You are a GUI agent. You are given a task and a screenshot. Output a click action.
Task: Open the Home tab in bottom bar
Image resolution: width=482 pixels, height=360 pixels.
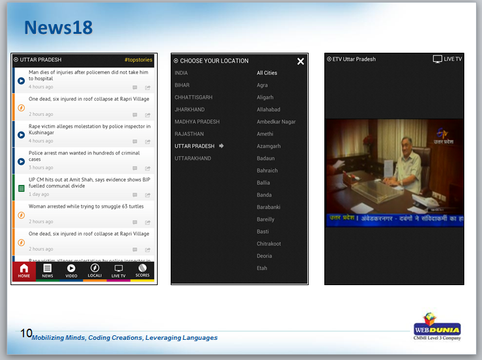pos(24,271)
